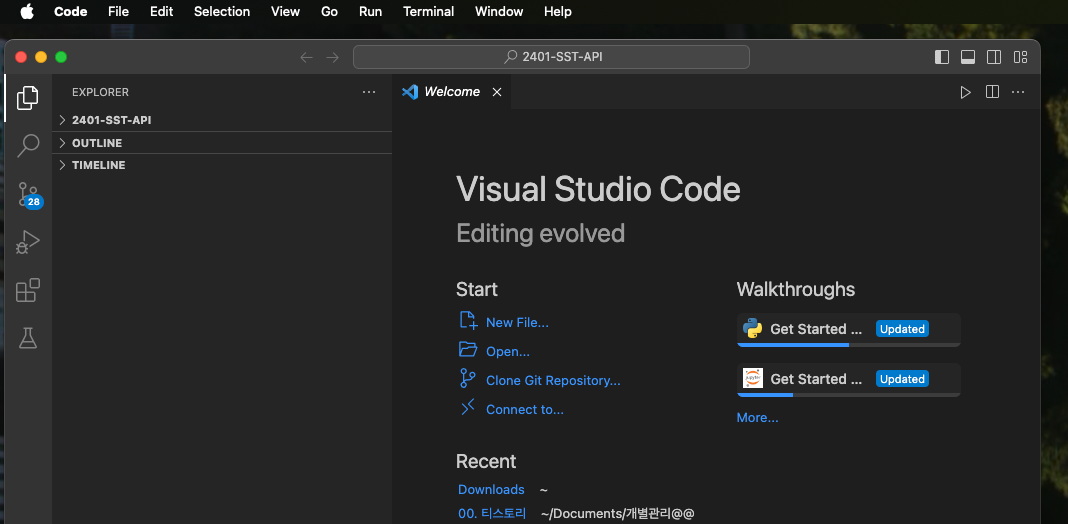This screenshot has height=524, width=1068.
Task: Toggle the secondary side bar layout icon
Action: click(994, 57)
